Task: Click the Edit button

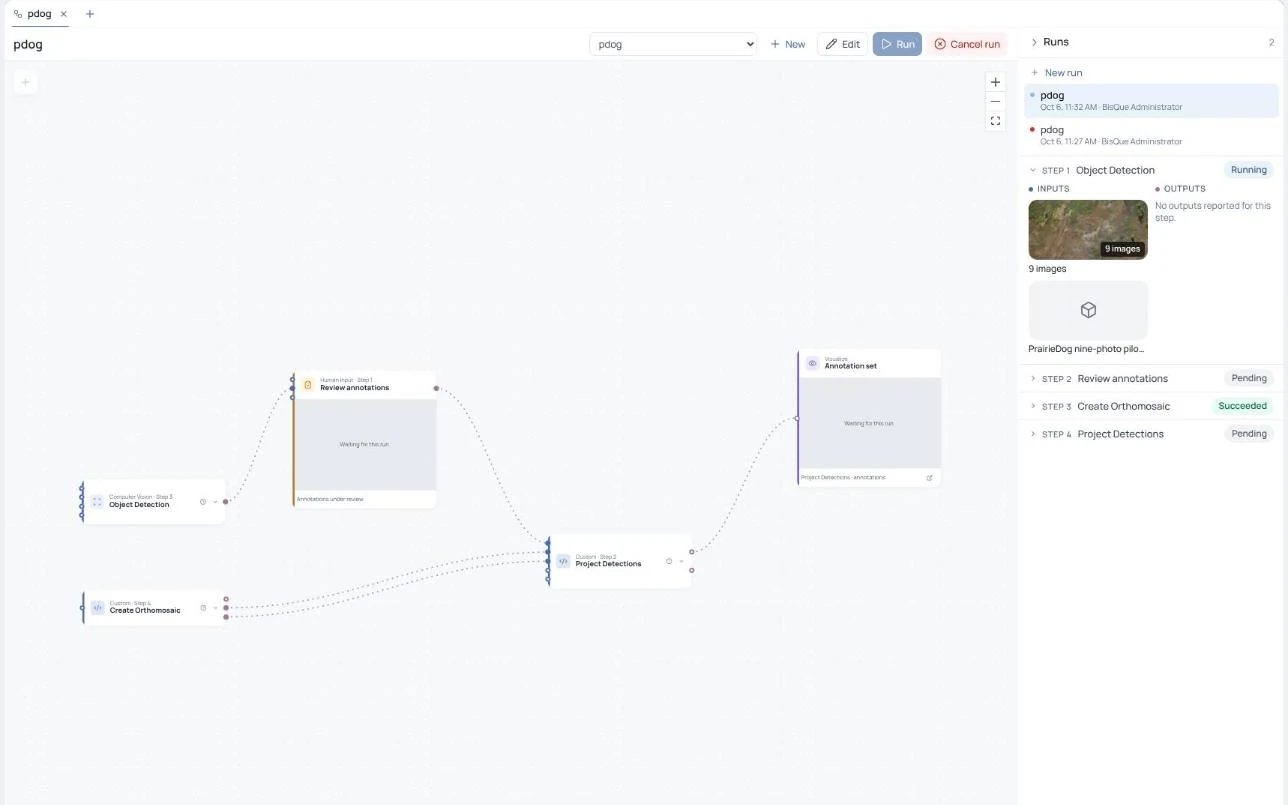Action: tap(842, 44)
